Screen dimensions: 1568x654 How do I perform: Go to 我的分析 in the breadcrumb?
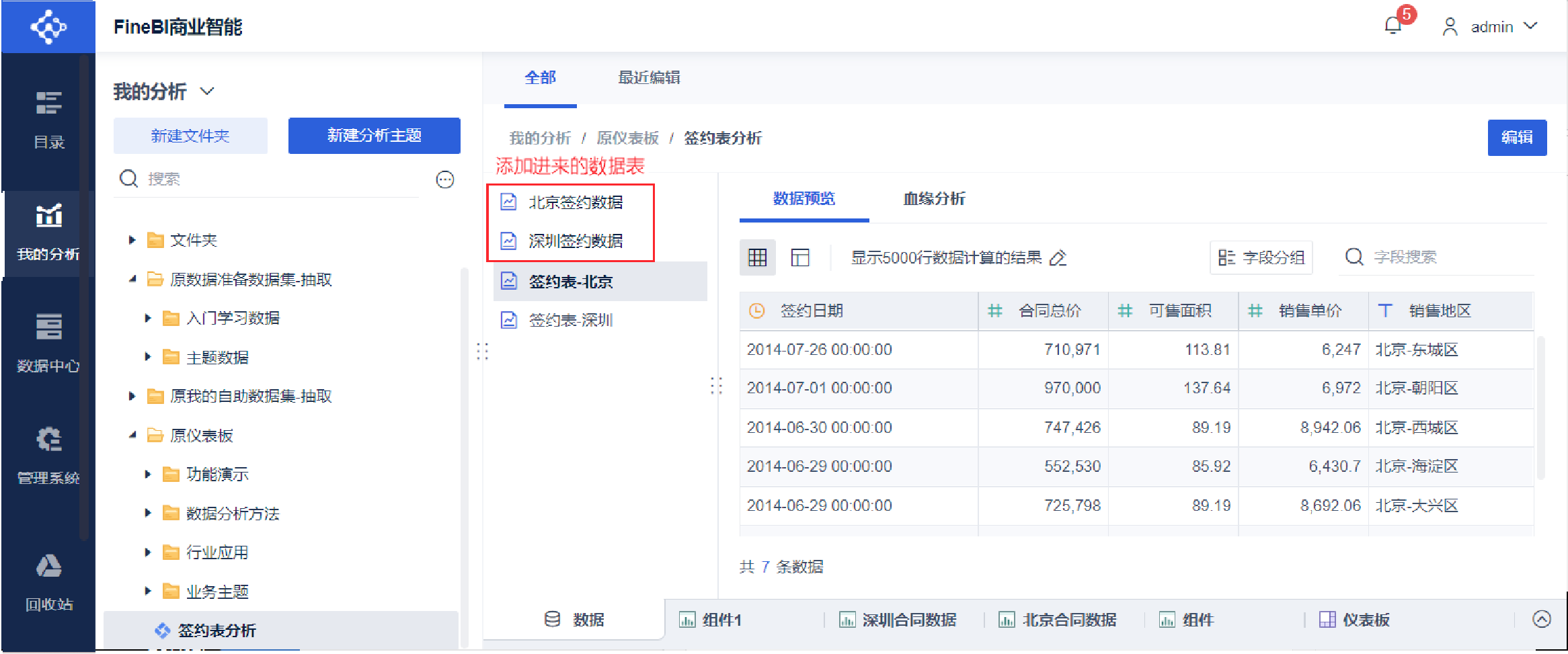pyautogui.click(x=540, y=138)
